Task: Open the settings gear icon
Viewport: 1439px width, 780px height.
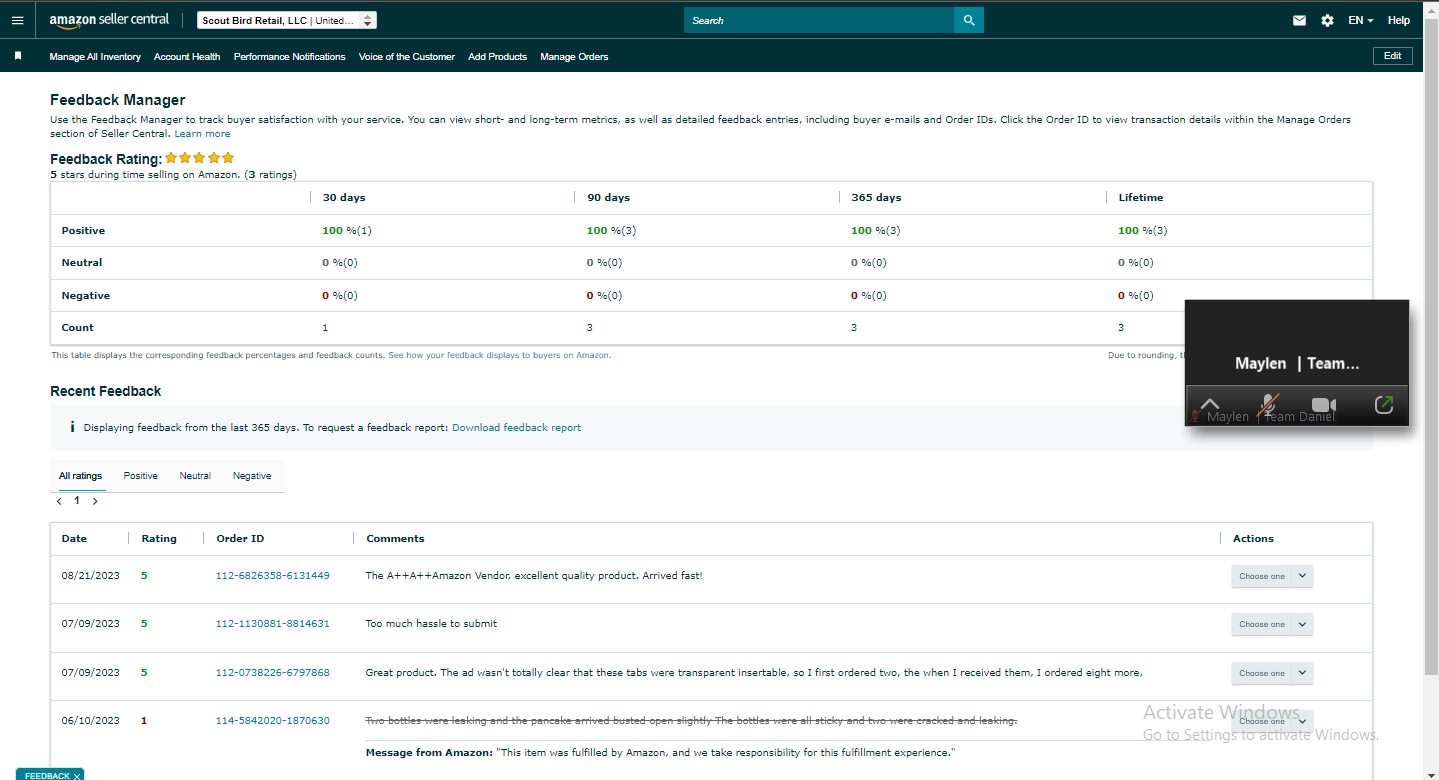Action: pyautogui.click(x=1327, y=20)
